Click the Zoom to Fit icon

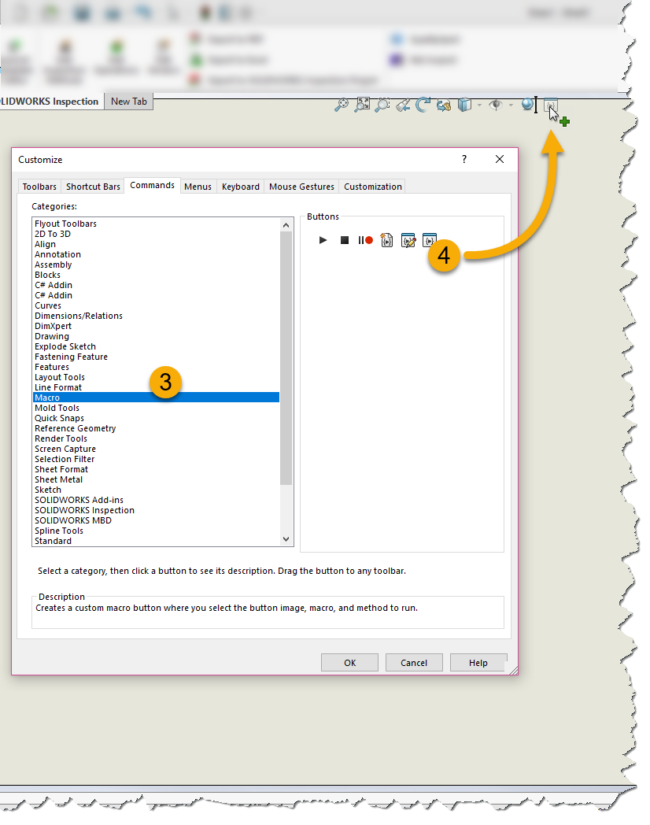[x=341, y=104]
